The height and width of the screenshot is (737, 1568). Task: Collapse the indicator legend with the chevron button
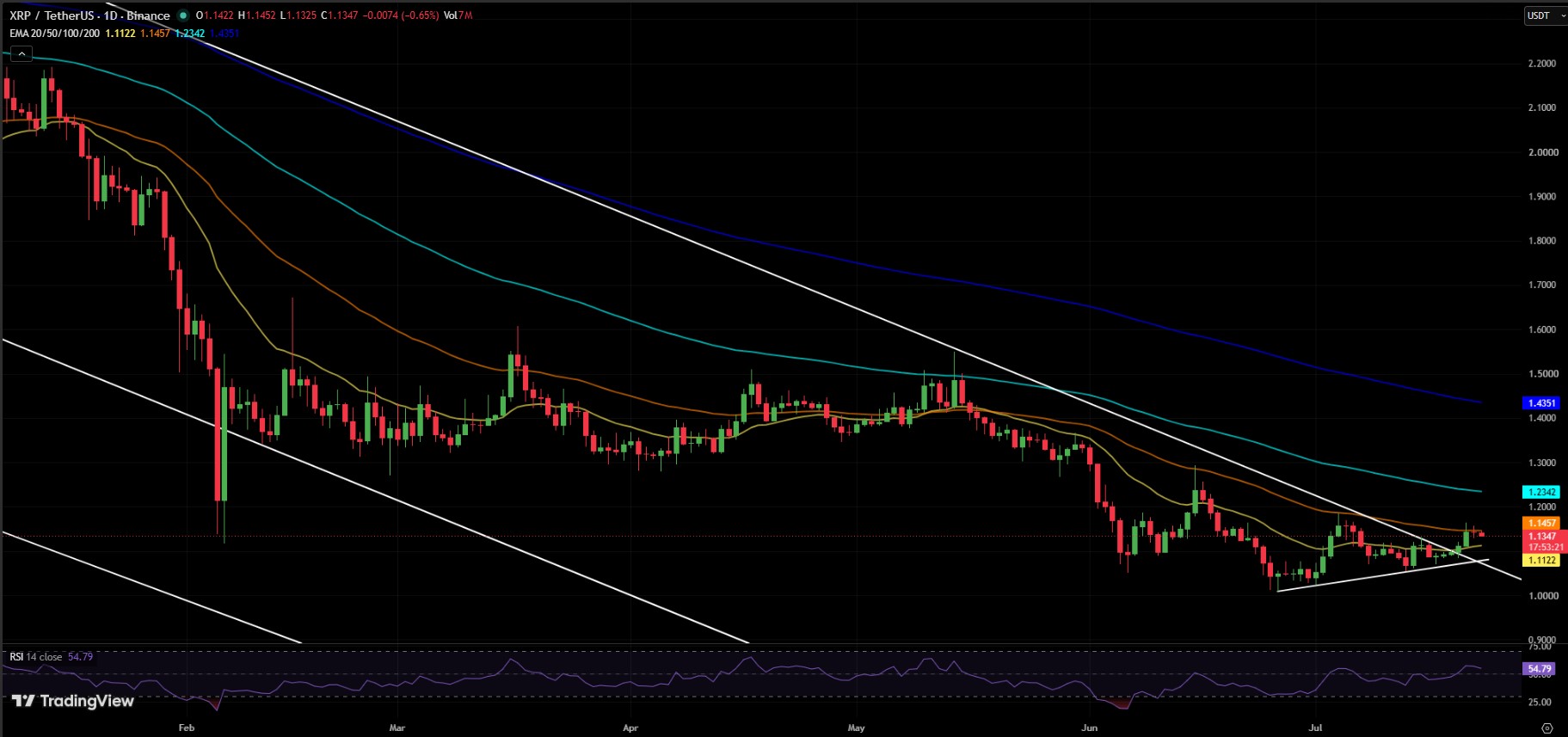coord(22,53)
